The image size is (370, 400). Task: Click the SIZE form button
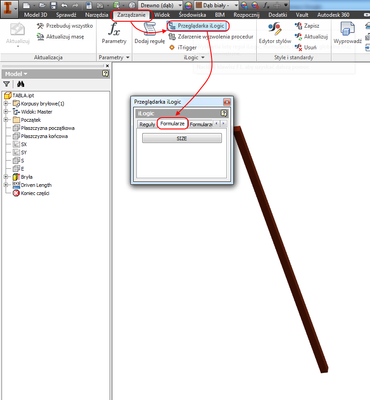pos(182,138)
